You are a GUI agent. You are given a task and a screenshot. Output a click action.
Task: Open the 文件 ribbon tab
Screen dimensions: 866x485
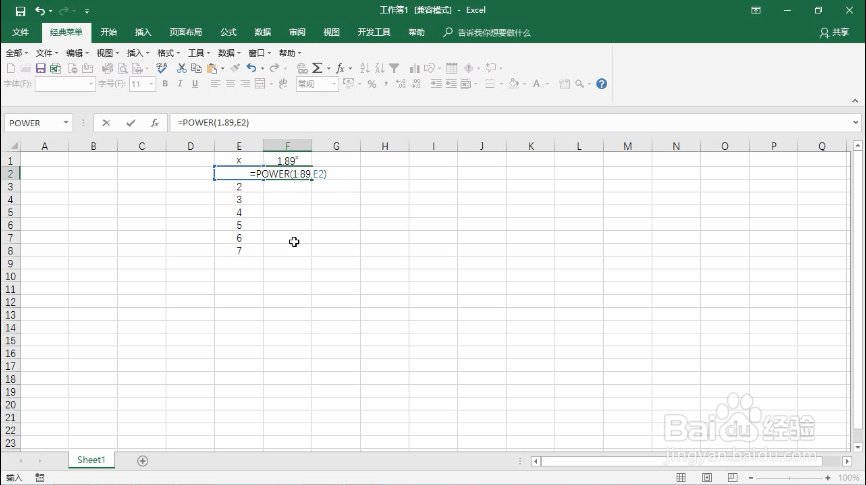click(20, 32)
